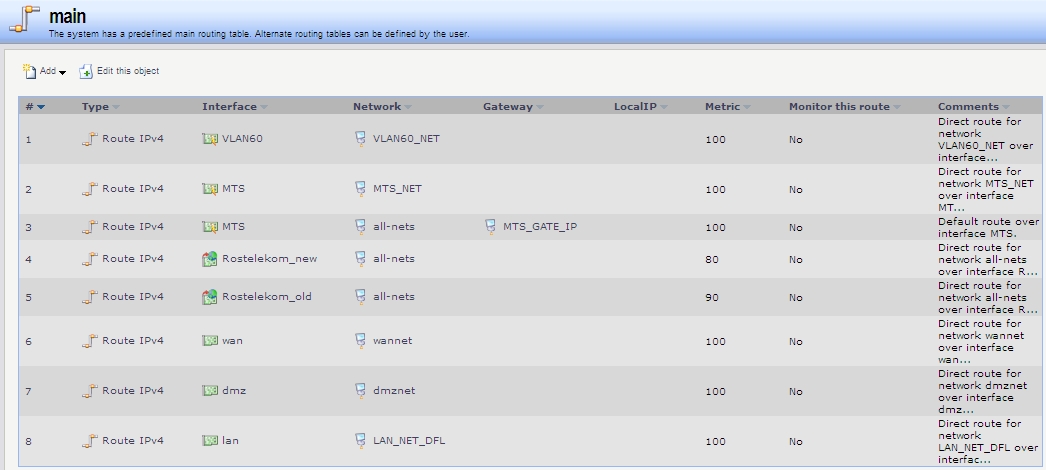Image resolution: width=1046 pixels, height=470 pixels.
Task: Select the No monitor value in row 1
Action: [x=795, y=139]
